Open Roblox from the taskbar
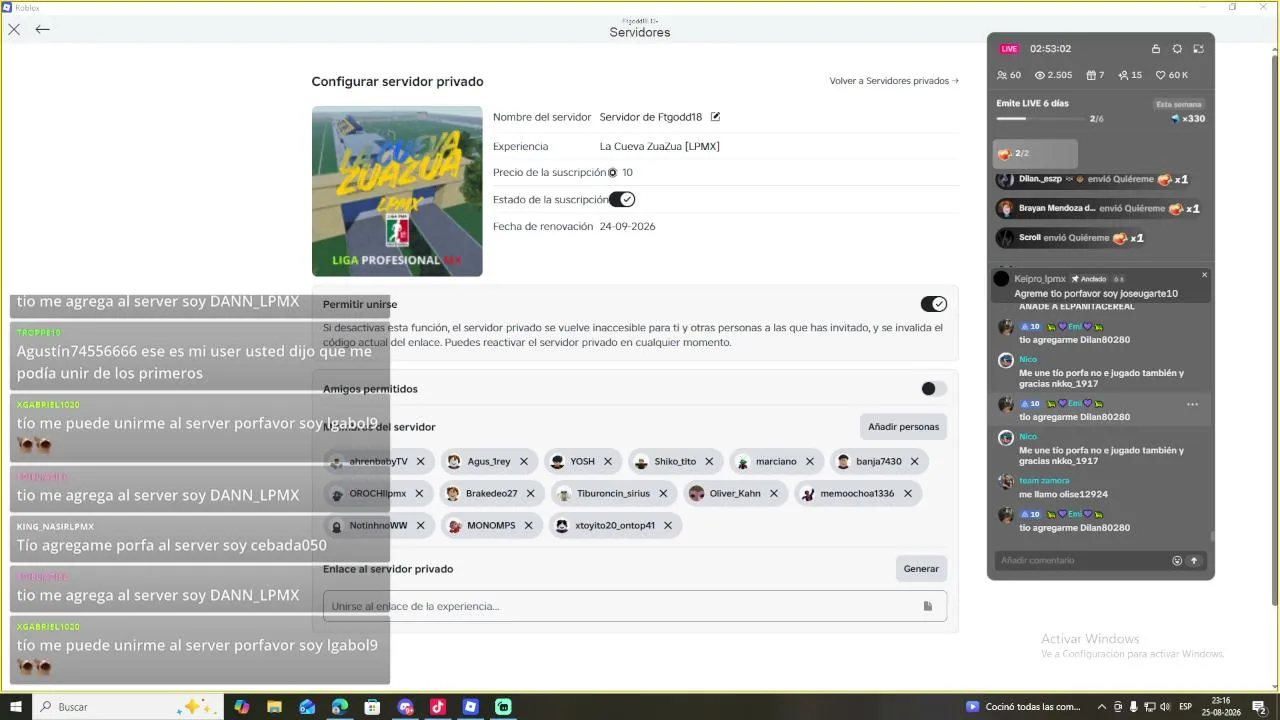Image resolution: width=1280 pixels, height=720 pixels. (x=470, y=707)
